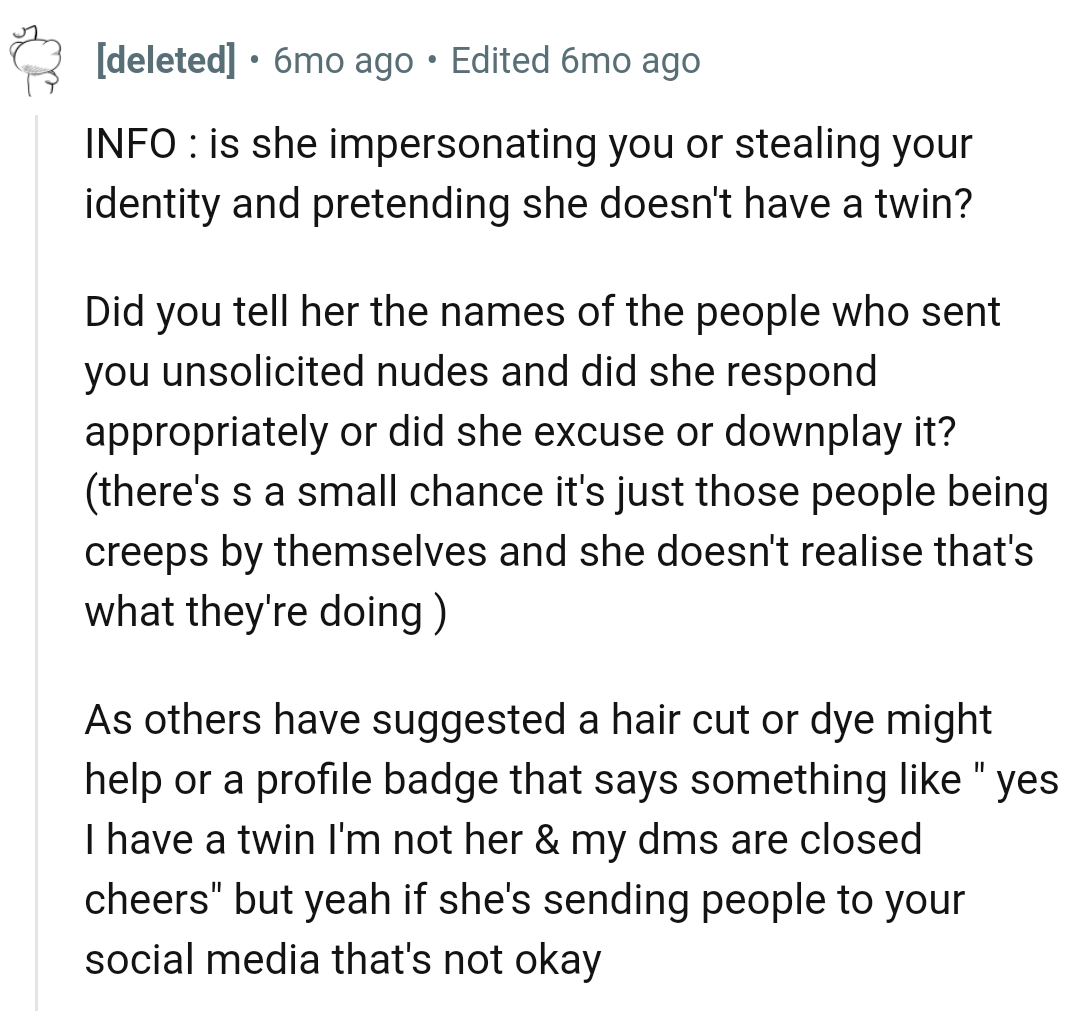Click the line starting "Did you tell her"
Screen dimensions: 1080x1011
point(542,312)
